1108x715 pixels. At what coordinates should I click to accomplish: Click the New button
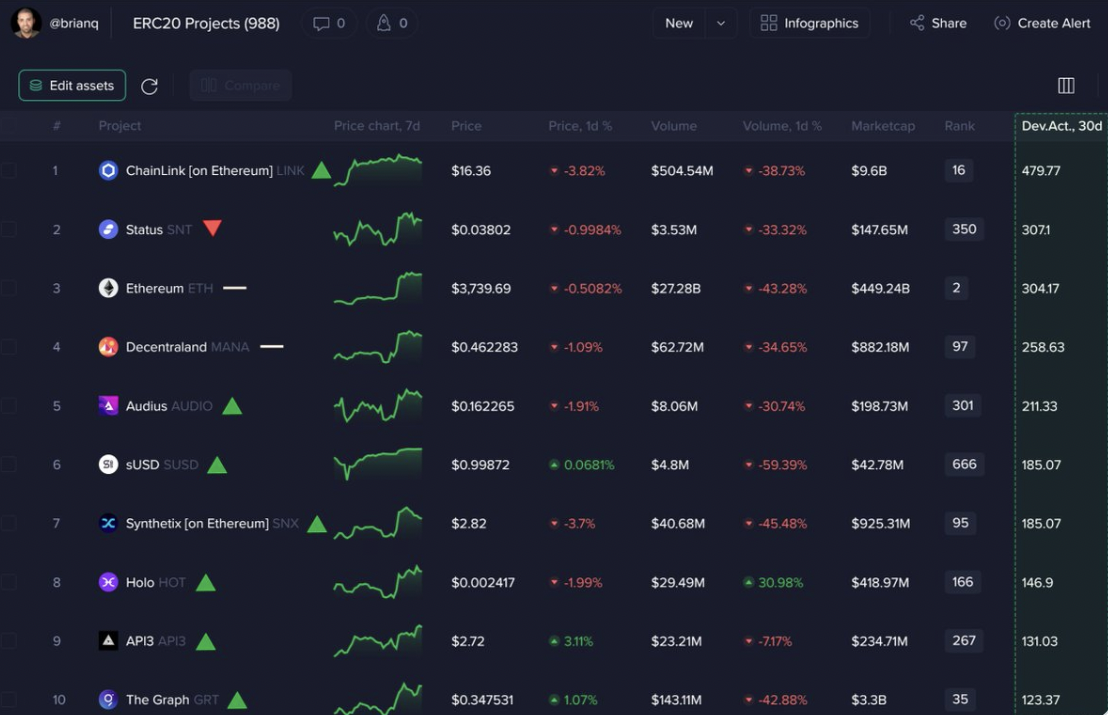(679, 23)
